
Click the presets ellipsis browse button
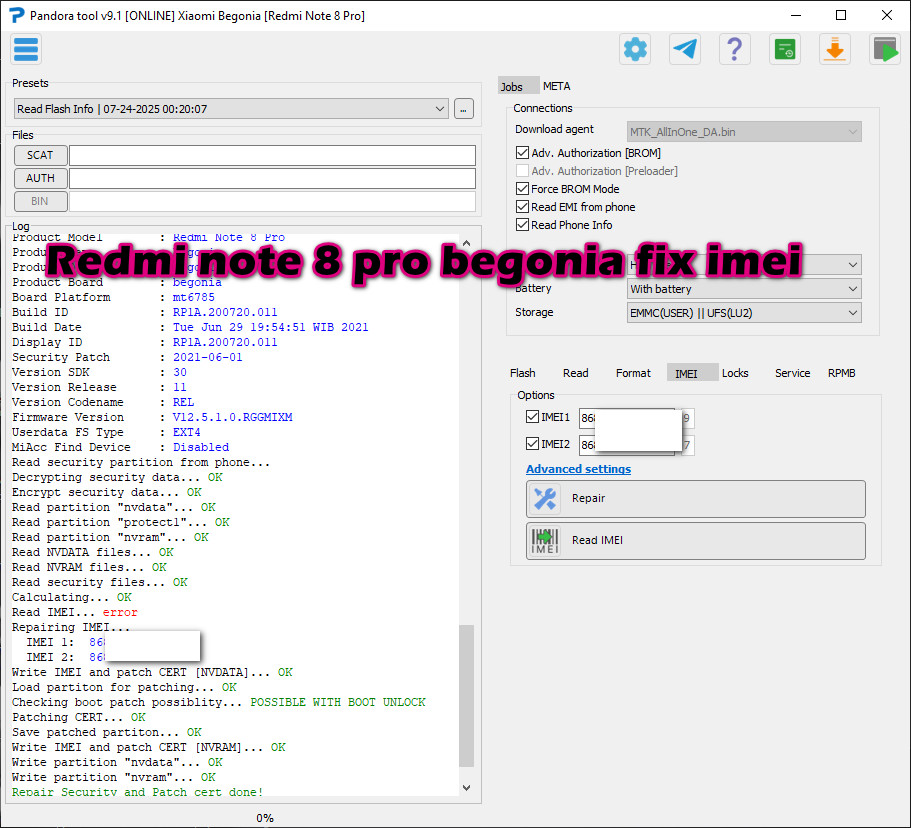coord(464,109)
